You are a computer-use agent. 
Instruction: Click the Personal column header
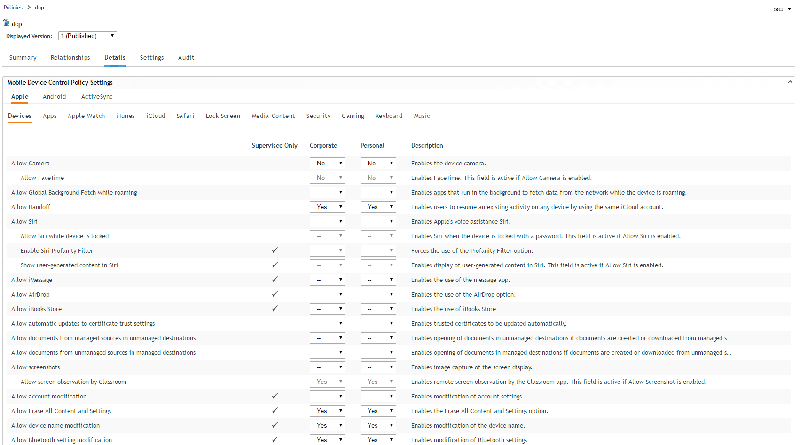click(372, 145)
